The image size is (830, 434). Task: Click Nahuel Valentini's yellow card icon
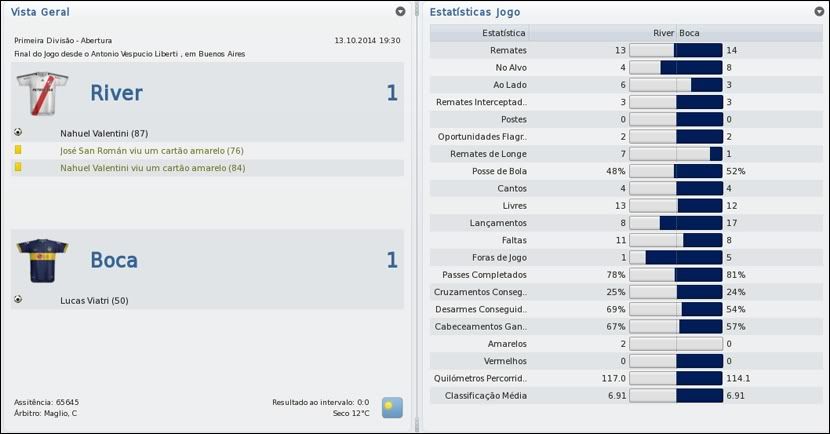18,168
